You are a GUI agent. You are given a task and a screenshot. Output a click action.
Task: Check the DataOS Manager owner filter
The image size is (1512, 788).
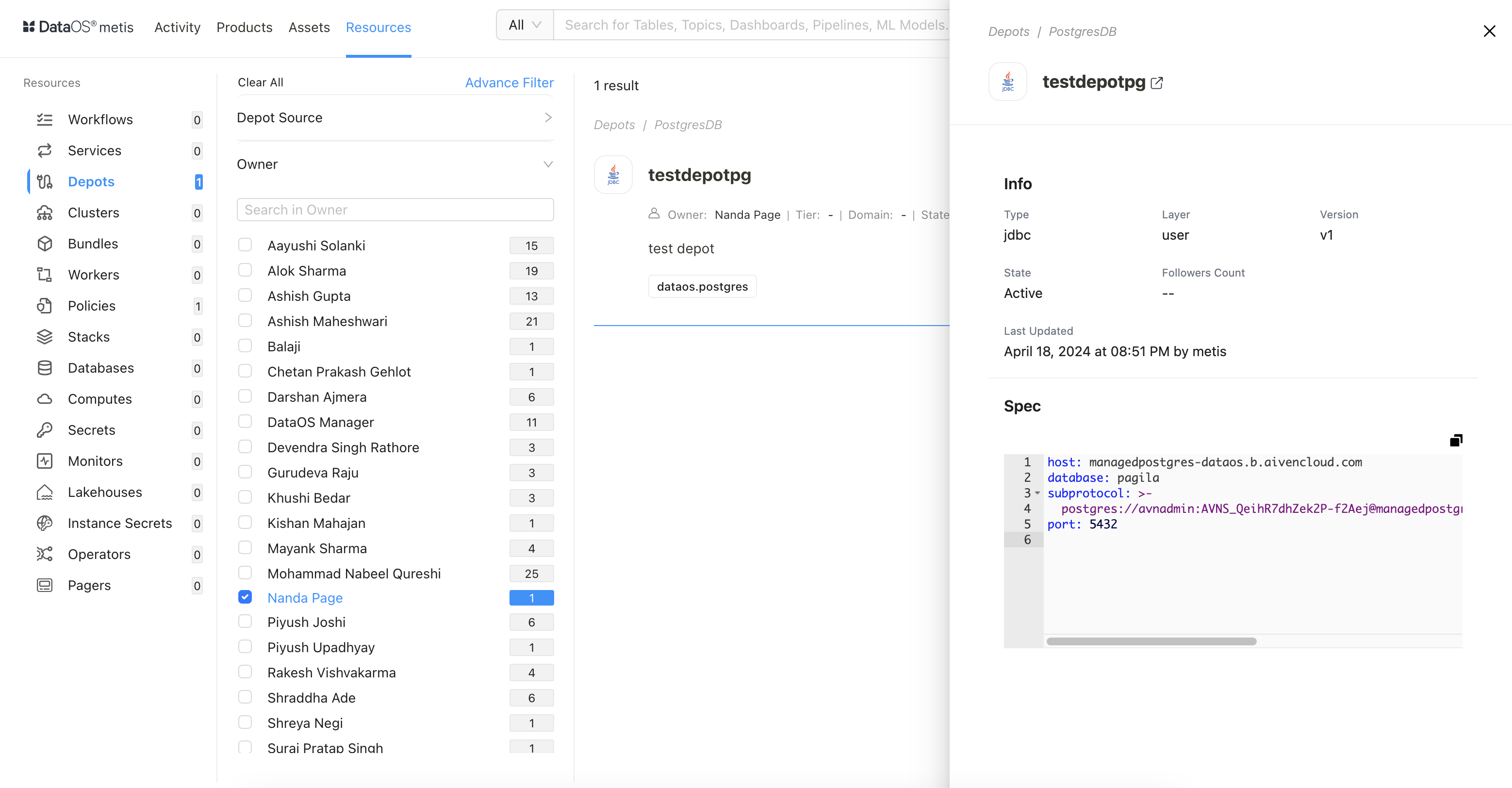coord(246,421)
